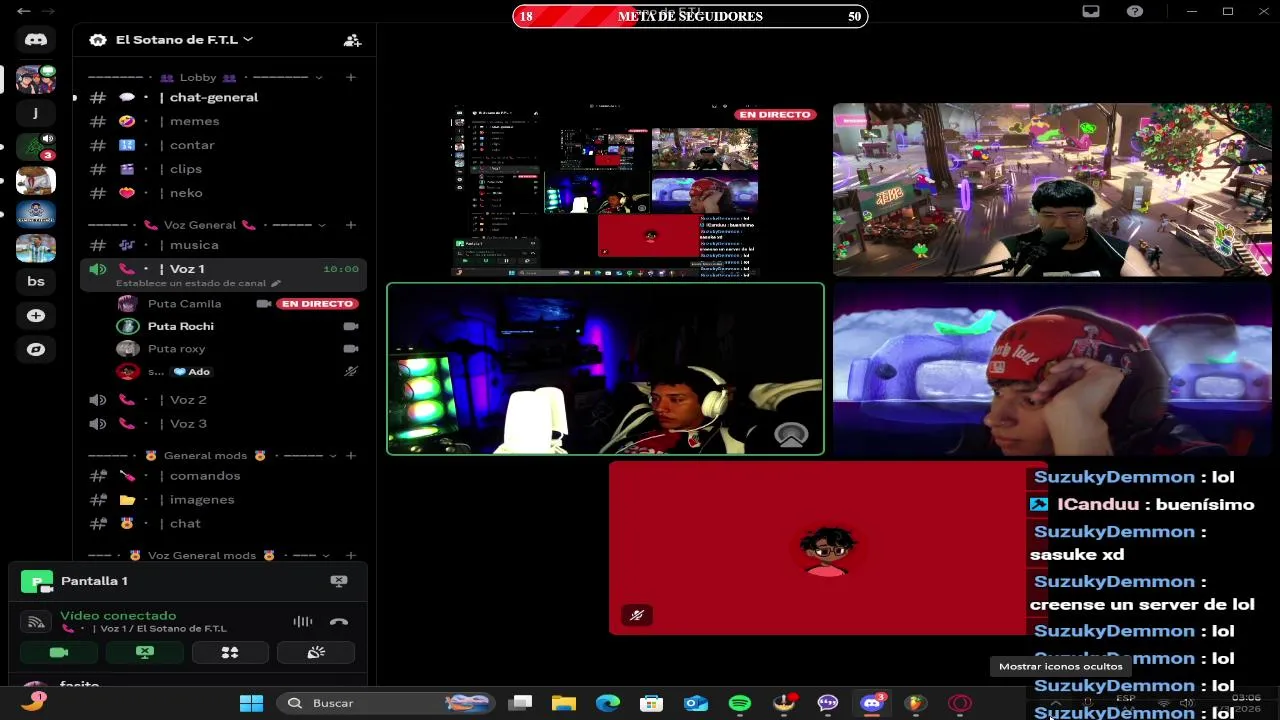This screenshot has width=1280, height=720.
Task: Collapse the Lobby category
Action: click(x=205, y=77)
